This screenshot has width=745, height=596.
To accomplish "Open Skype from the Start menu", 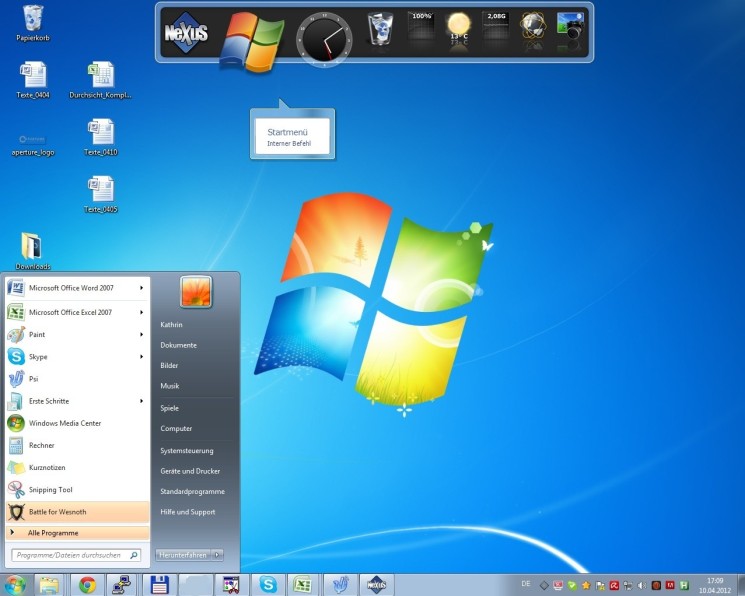I will click(x=77, y=356).
